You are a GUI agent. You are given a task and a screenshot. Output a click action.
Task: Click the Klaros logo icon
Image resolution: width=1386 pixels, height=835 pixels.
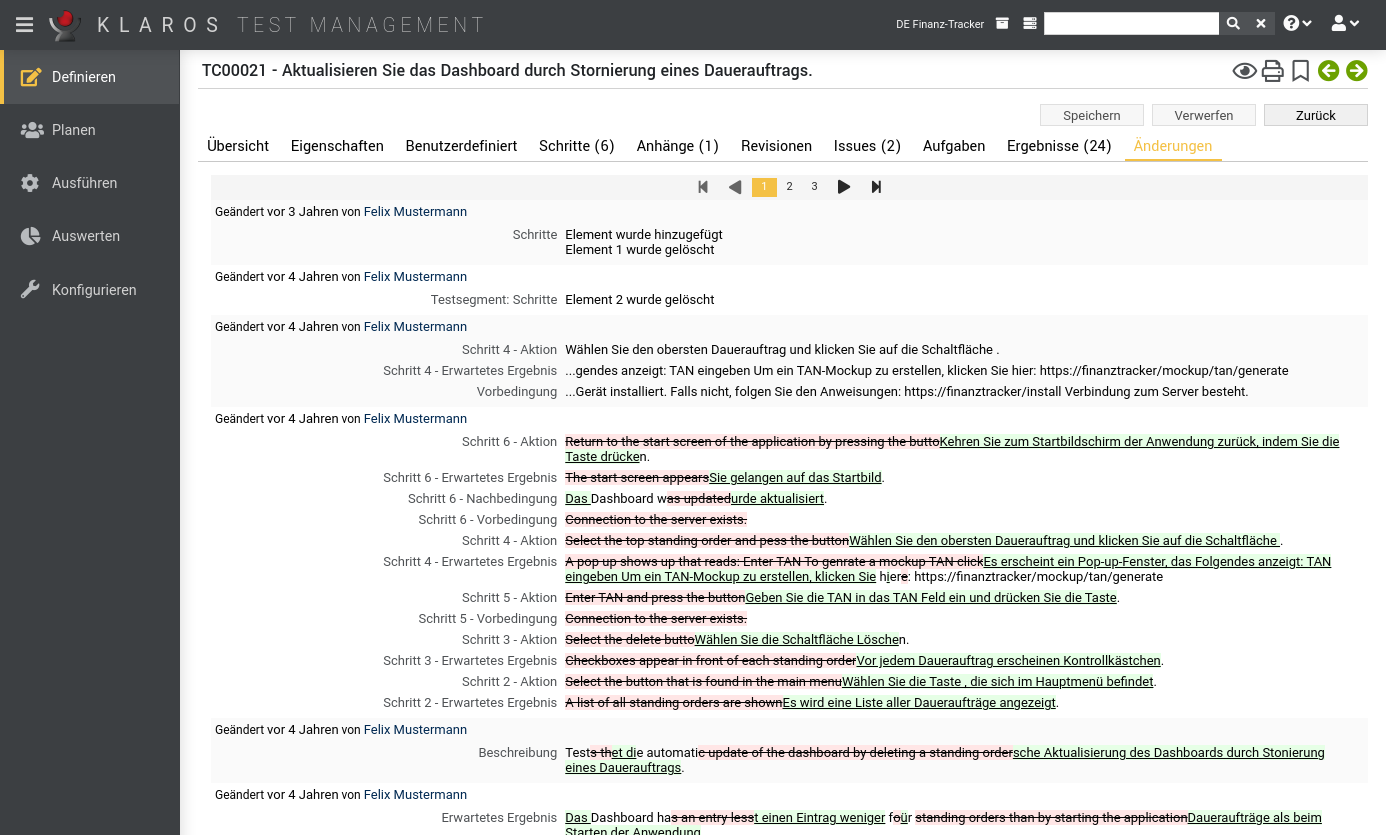pos(65,24)
